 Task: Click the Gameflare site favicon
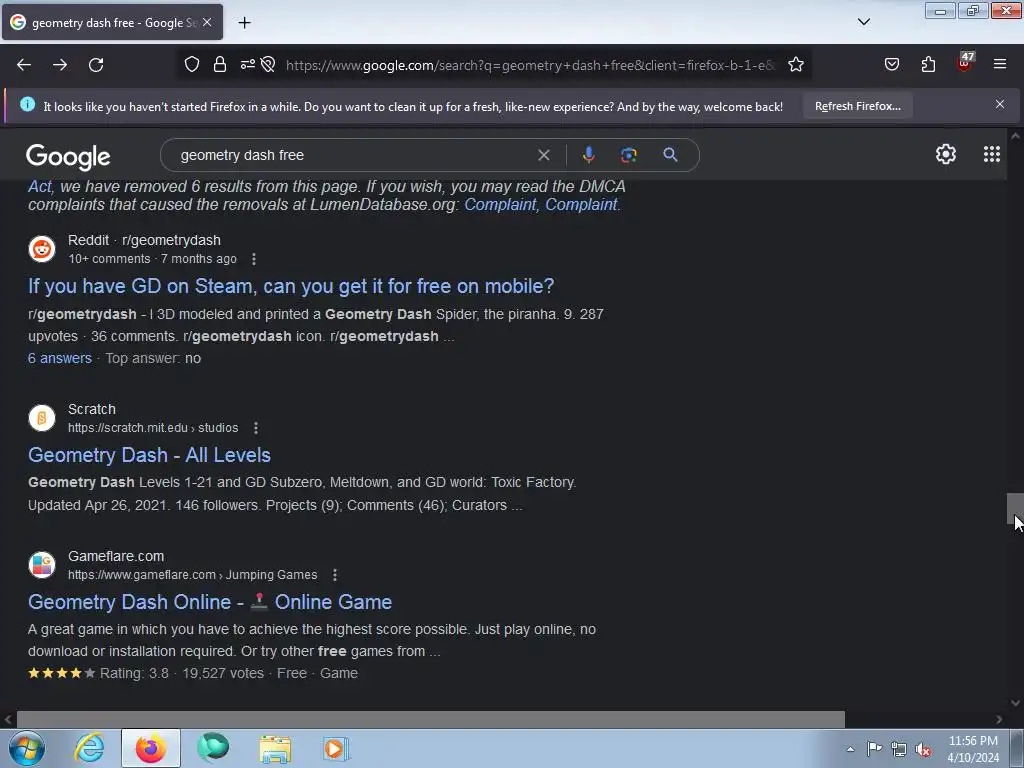(x=42, y=565)
